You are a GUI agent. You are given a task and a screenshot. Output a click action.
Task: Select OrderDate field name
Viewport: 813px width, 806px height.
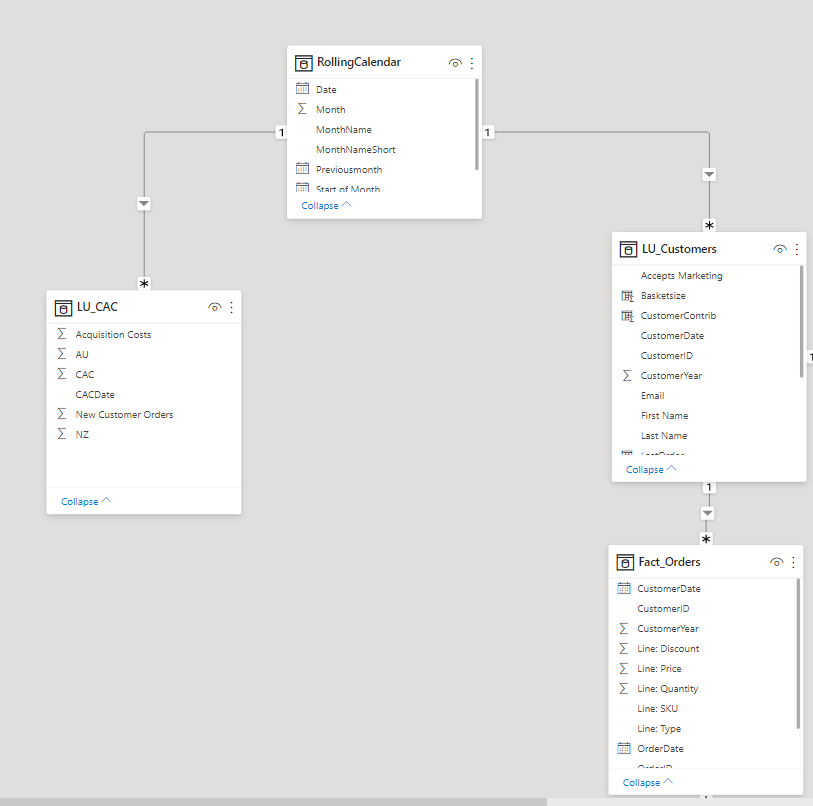(660, 748)
